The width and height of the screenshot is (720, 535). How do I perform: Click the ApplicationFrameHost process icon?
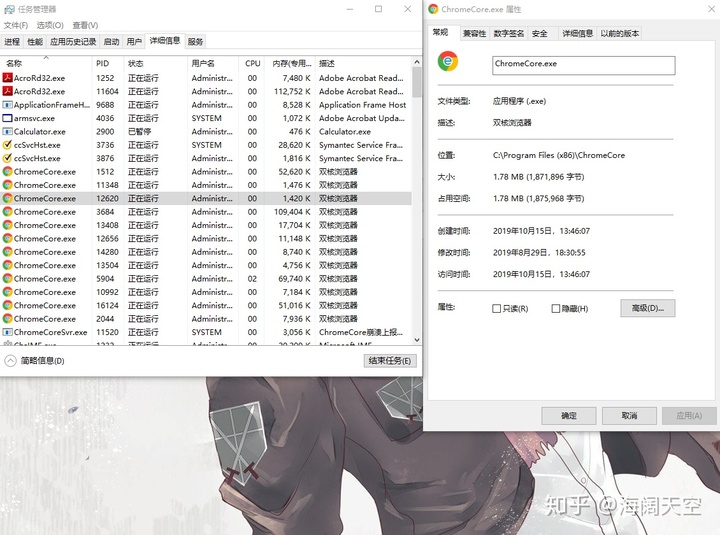coord(7,105)
